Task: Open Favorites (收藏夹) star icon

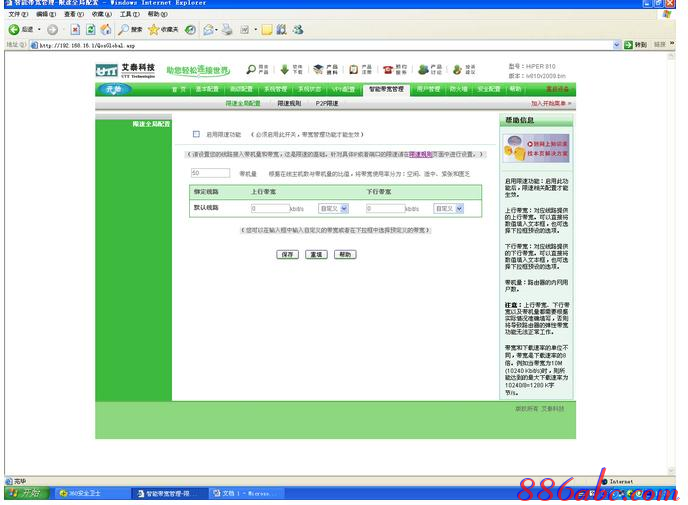Action: (x=162, y=30)
